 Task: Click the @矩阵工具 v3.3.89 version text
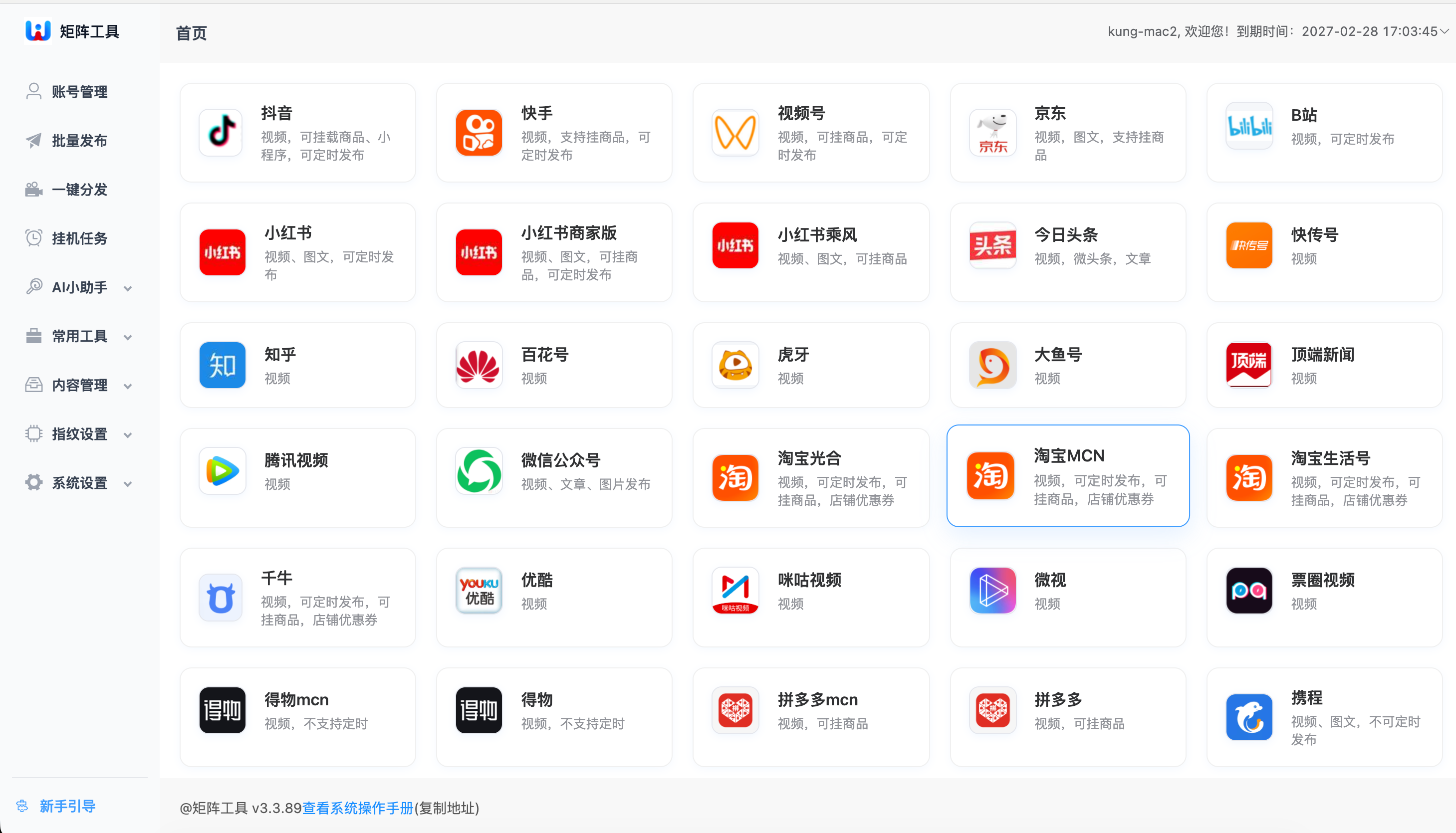click(x=241, y=808)
